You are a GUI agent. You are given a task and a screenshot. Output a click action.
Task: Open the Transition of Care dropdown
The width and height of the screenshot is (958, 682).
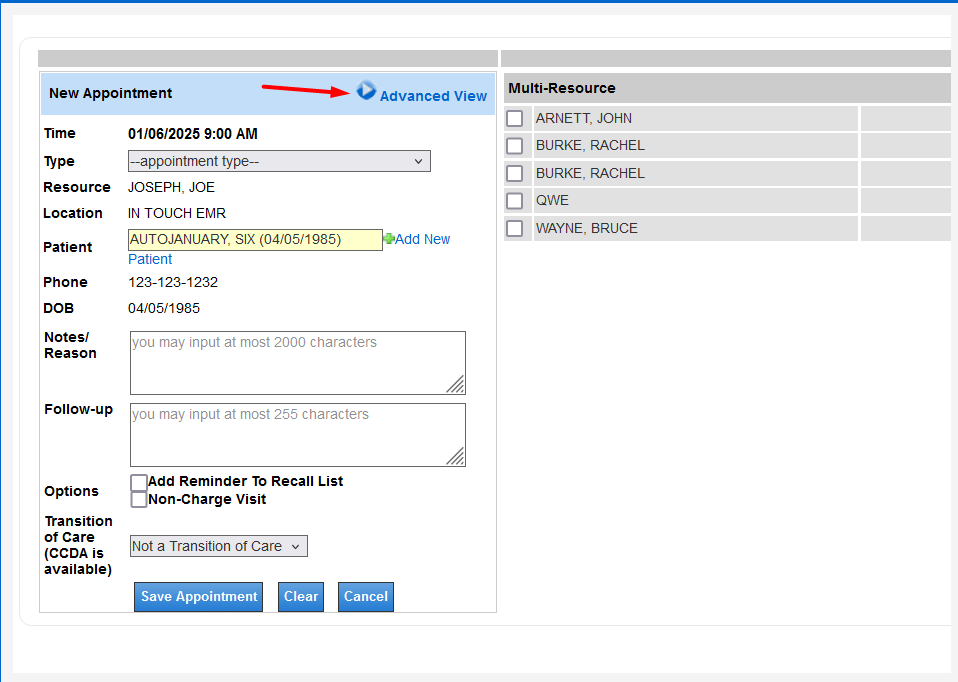[218, 546]
